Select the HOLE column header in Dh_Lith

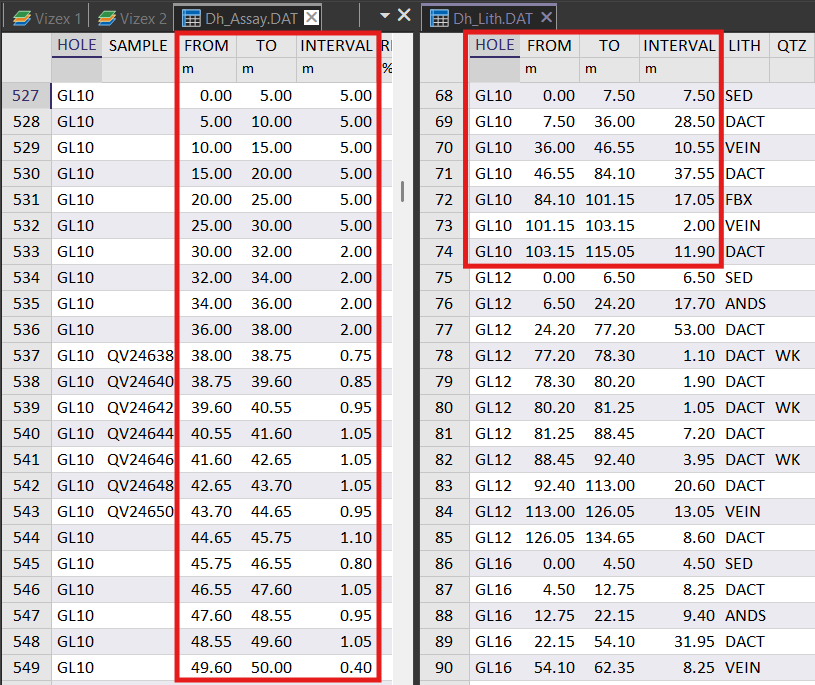click(x=495, y=45)
